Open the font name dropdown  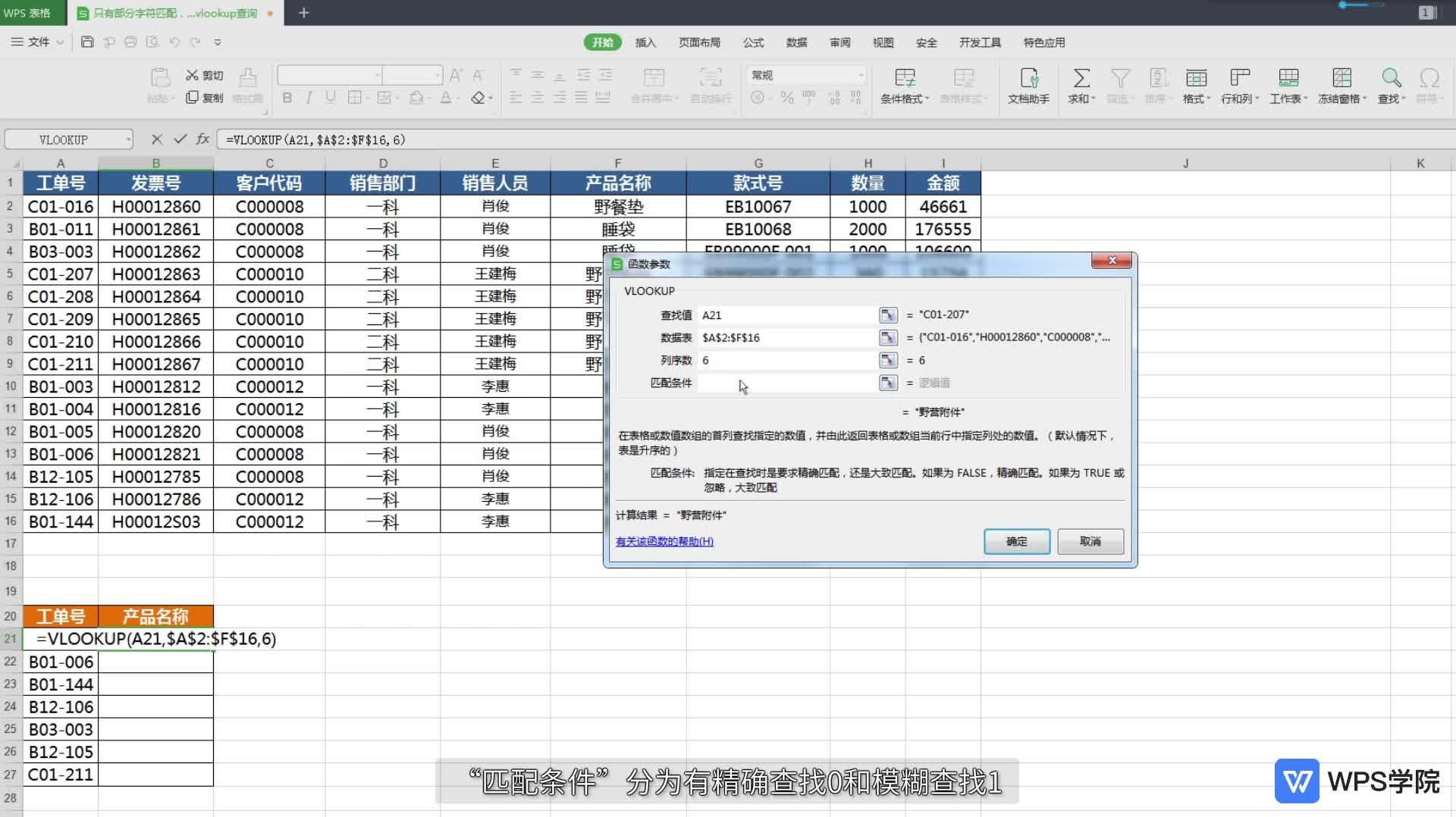(377, 75)
